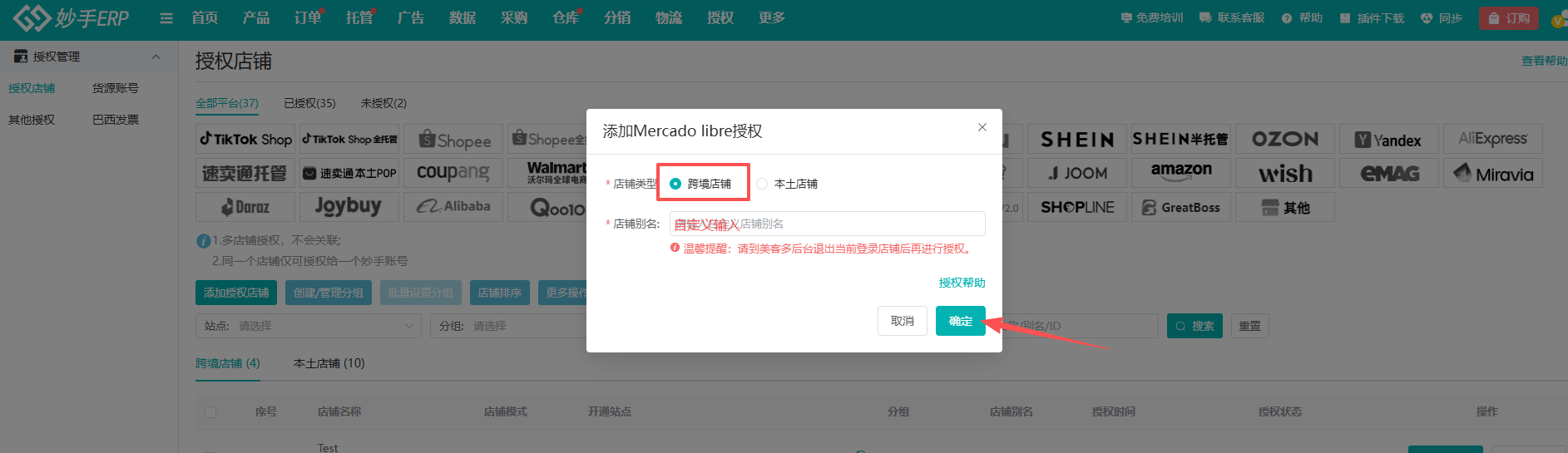Select the Alibaba platform tile
This screenshot has width=1568, height=453.
[453, 207]
